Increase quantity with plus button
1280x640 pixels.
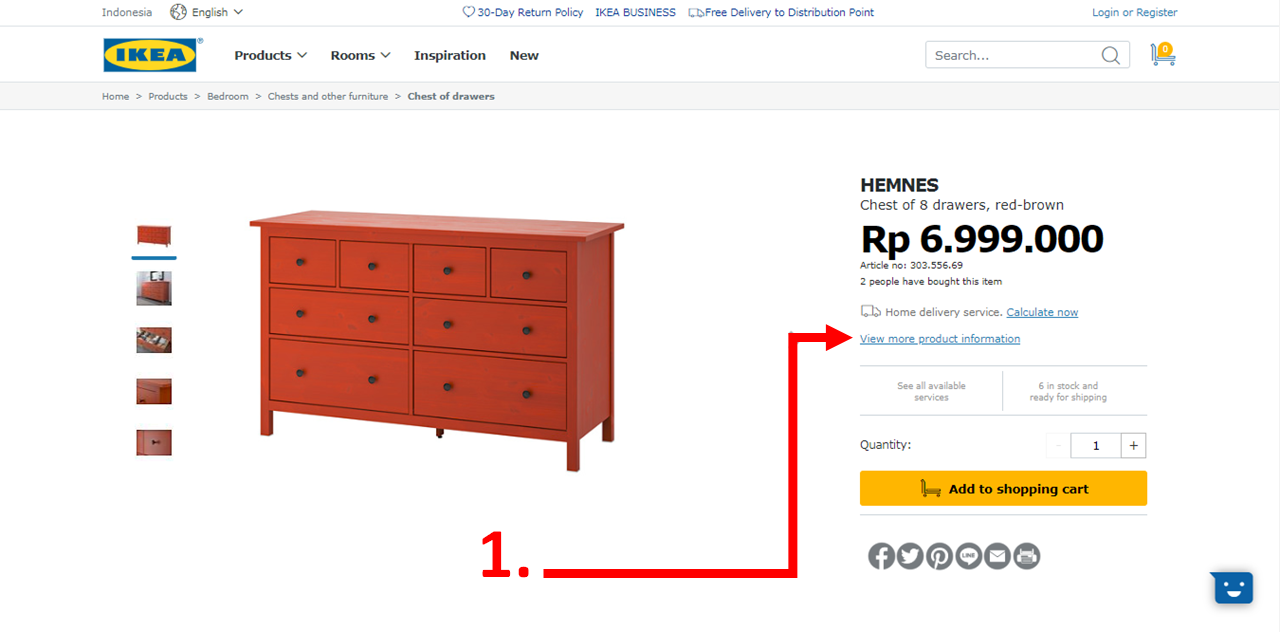(x=1134, y=445)
